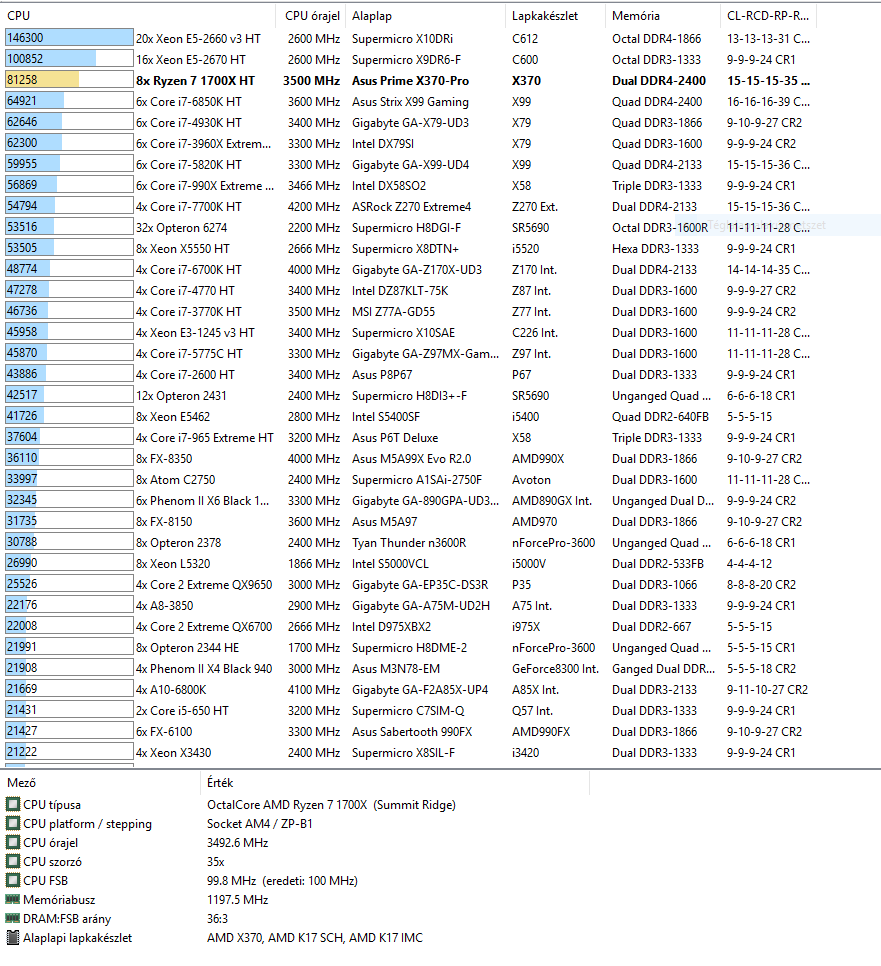The width and height of the screenshot is (881, 966).
Task: Click the Tyan Thunder n3600R cell
Action: tap(409, 542)
